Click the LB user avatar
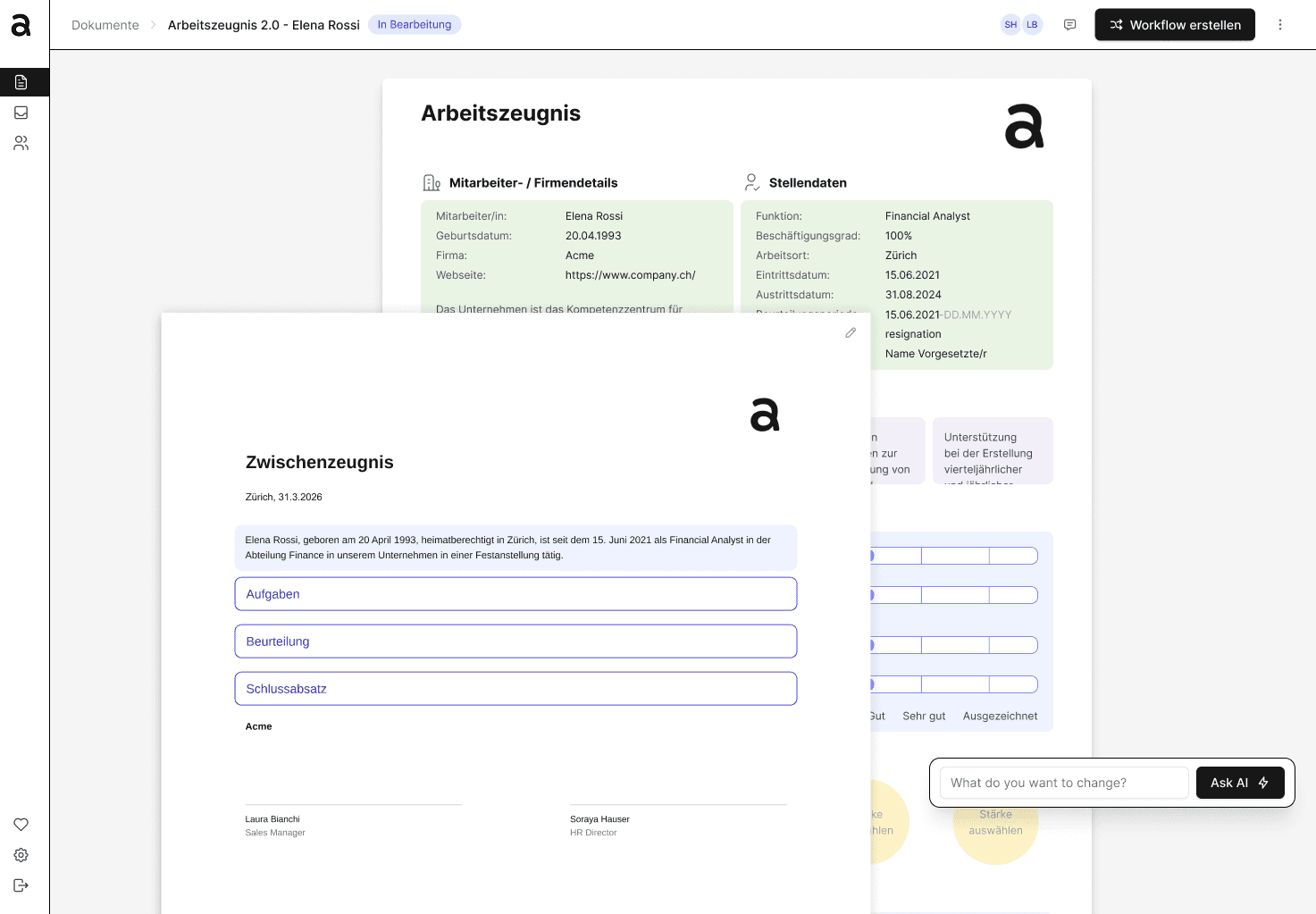The width and height of the screenshot is (1316, 914). (1032, 25)
